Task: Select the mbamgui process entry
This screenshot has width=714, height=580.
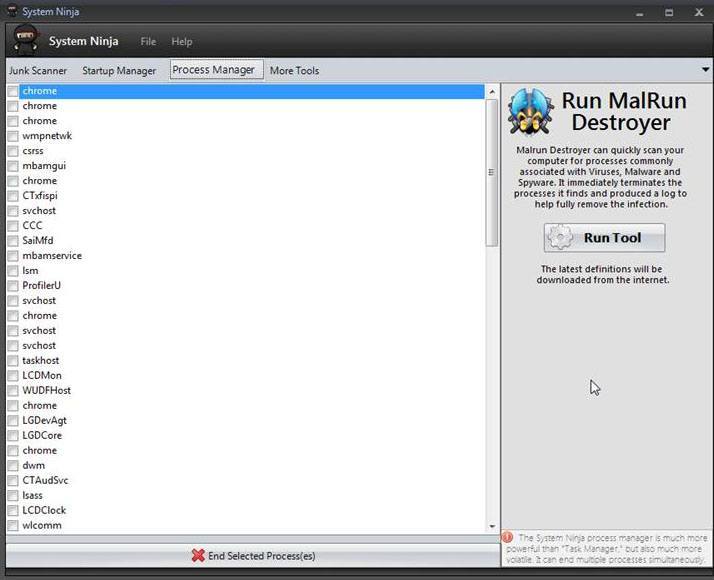Action: 44,166
